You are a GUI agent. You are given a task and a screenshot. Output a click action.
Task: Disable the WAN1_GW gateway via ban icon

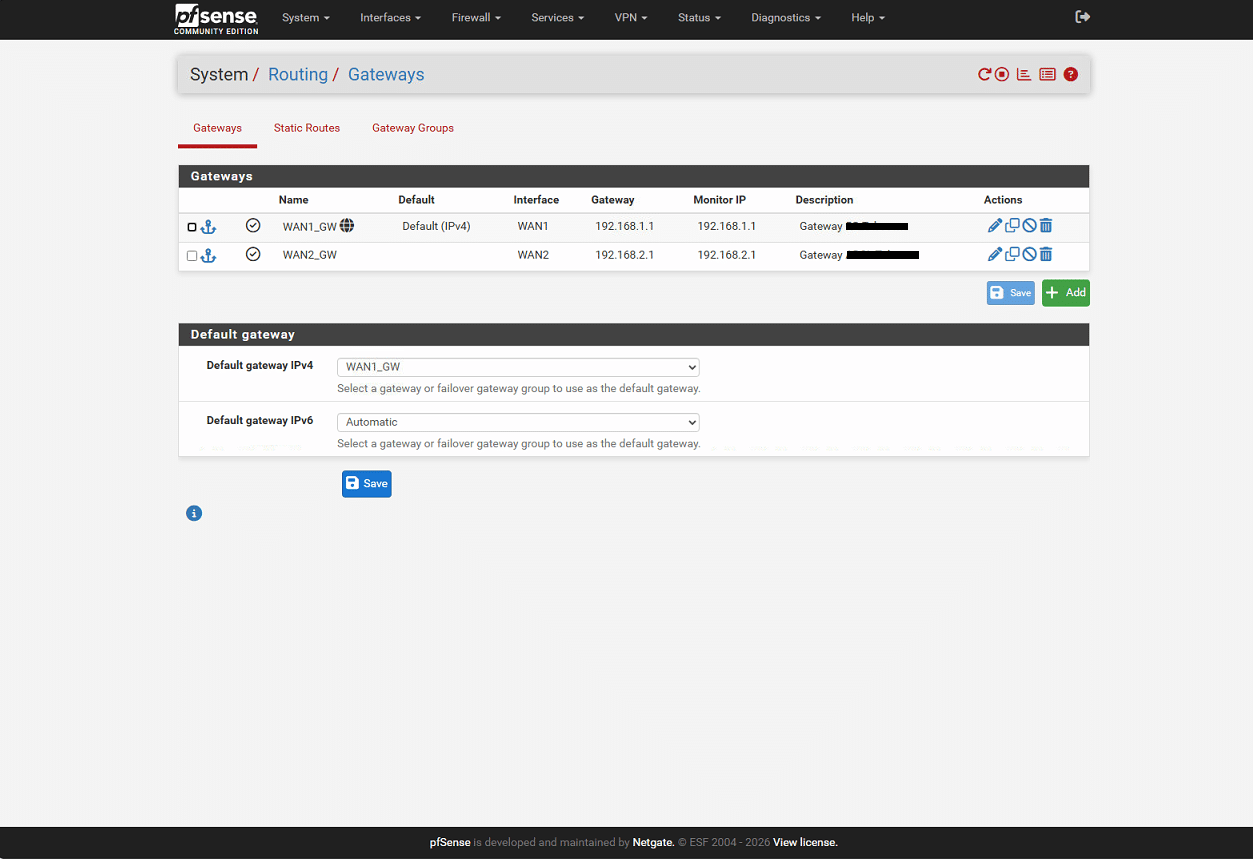[1029, 226]
